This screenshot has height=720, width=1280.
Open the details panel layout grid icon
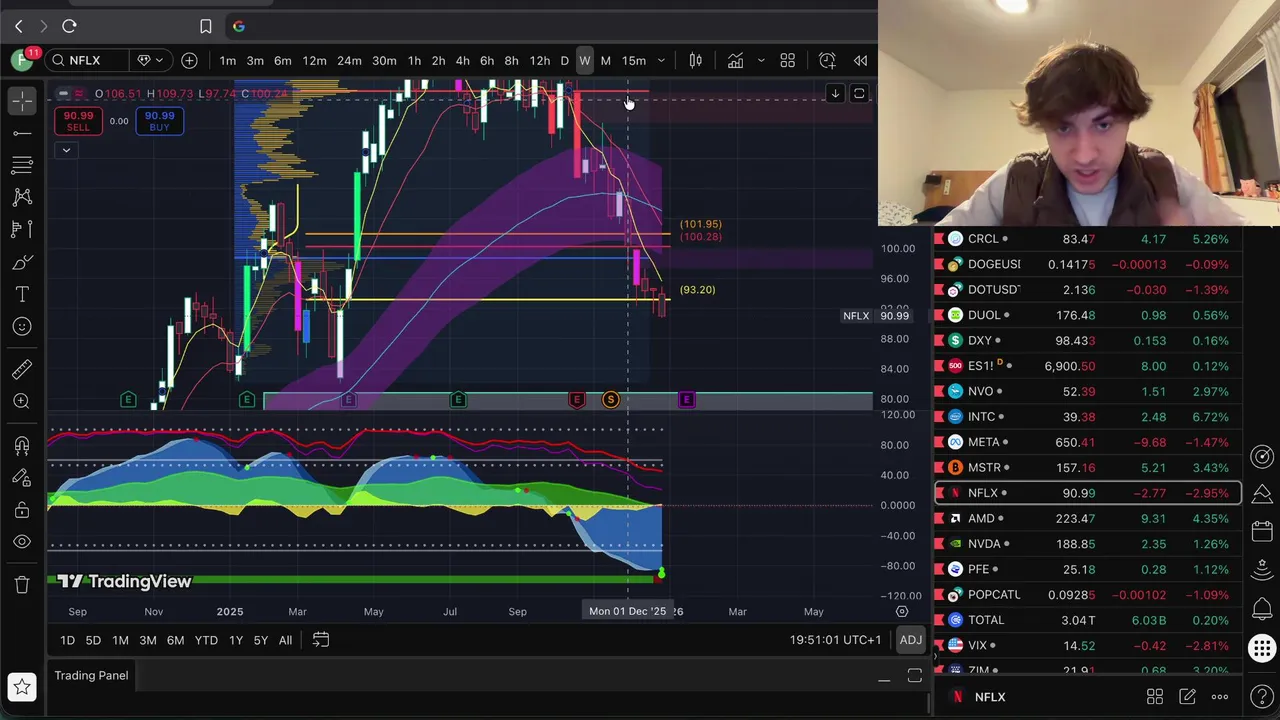(x=1155, y=697)
